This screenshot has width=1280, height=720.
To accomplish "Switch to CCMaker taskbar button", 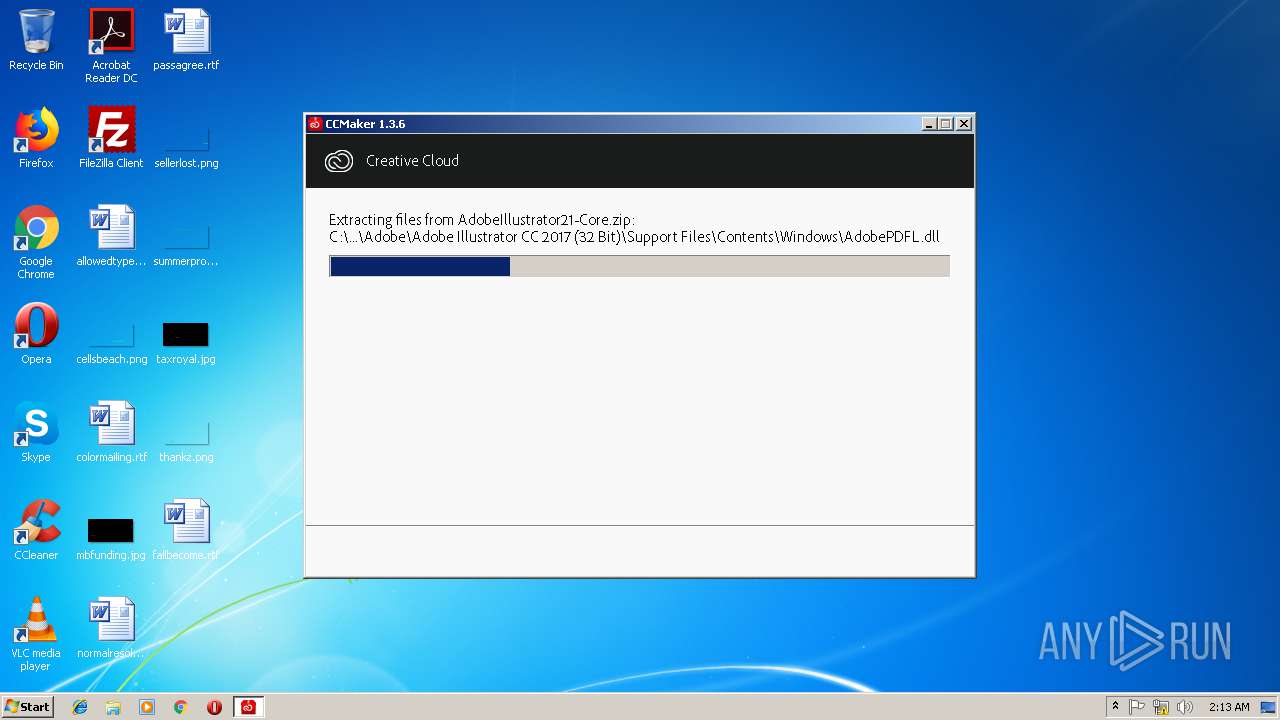I will (x=248, y=707).
